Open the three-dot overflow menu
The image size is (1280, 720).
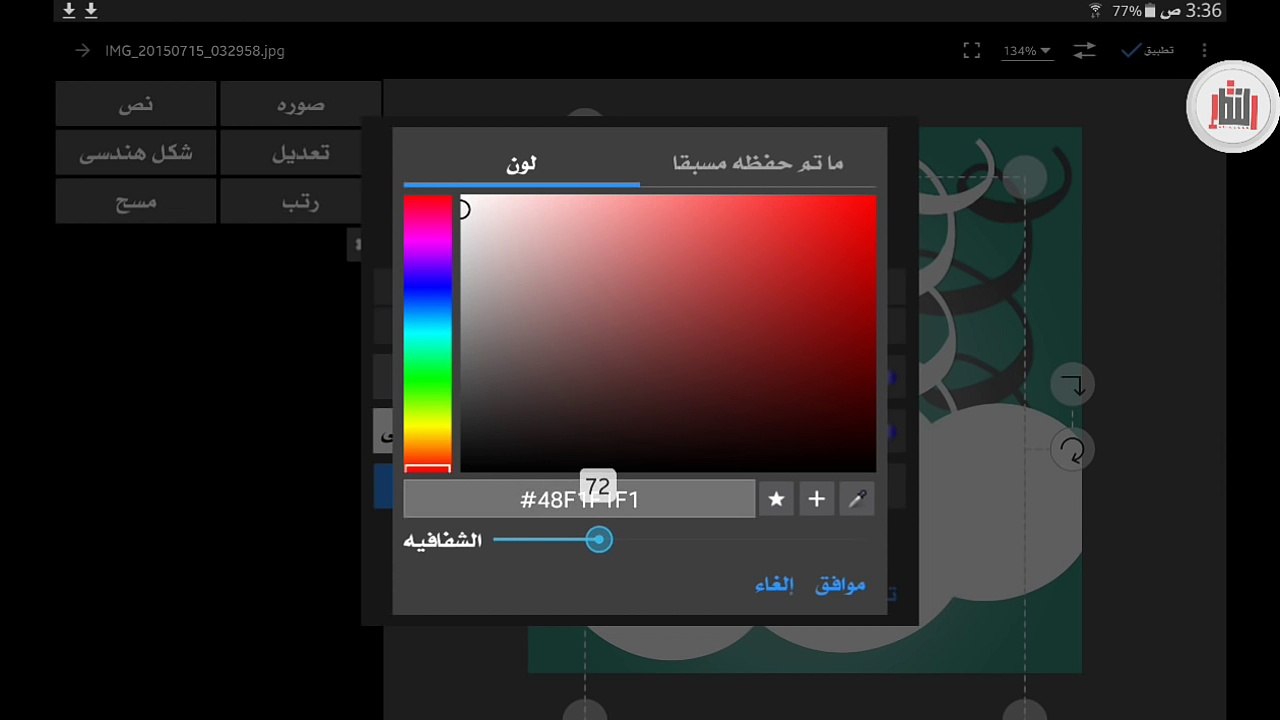(1205, 50)
